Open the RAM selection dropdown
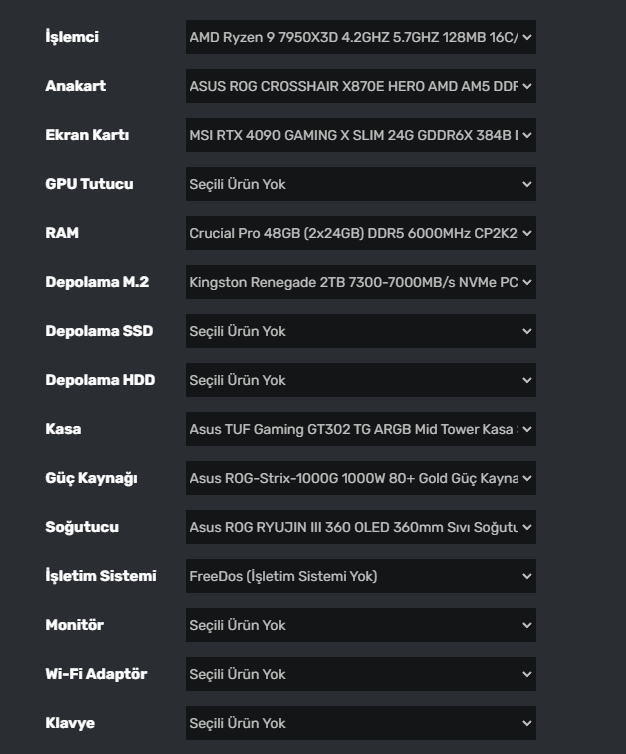Screen dimensions: 626x754 coord(360,234)
